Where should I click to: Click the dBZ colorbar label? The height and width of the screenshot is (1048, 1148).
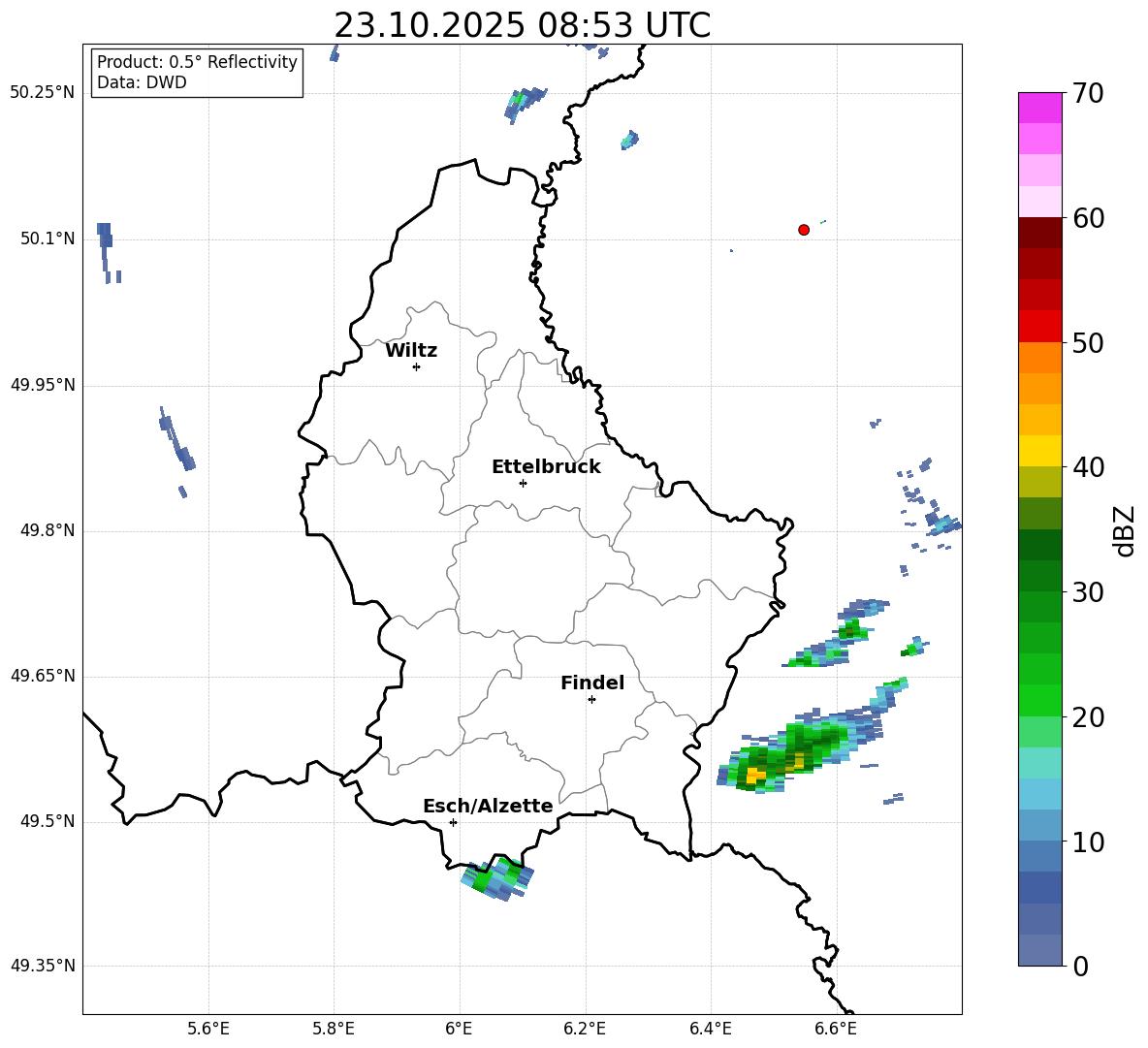click(x=1123, y=530)
